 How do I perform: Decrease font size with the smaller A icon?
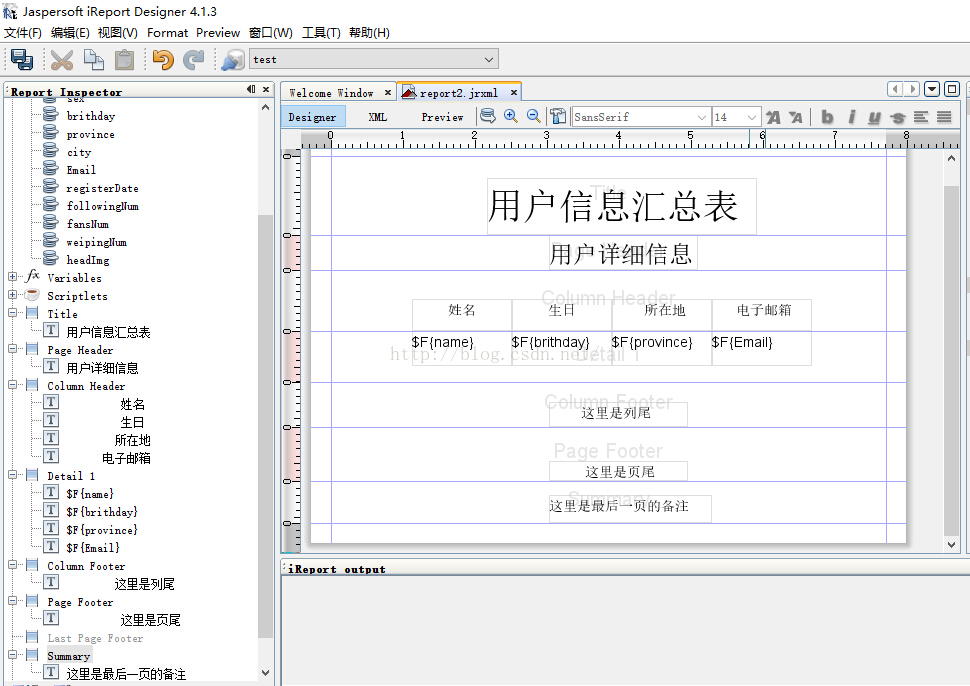coord(796,117)
